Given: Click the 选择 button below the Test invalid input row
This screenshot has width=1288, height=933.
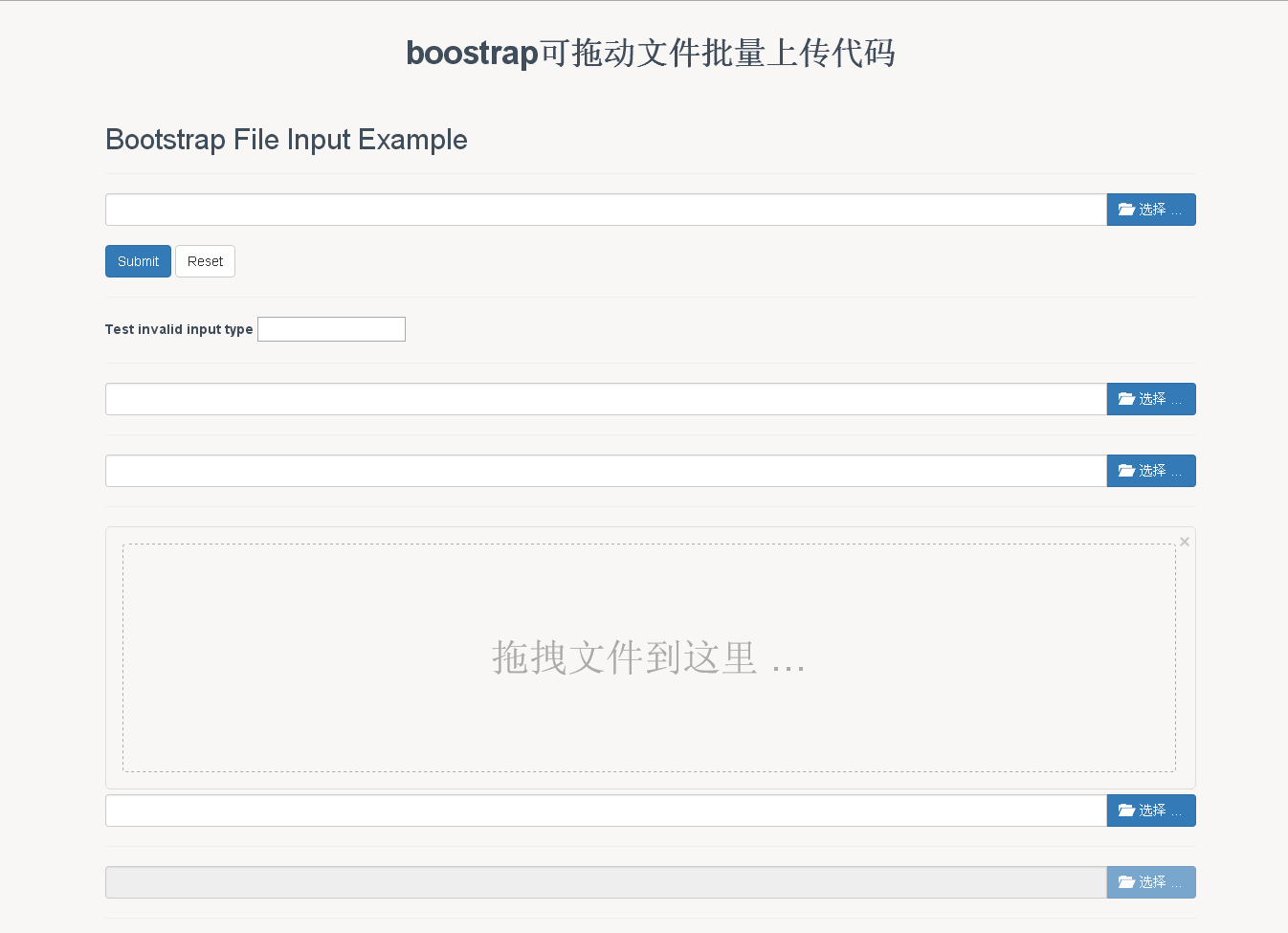Looking at the screenshot, I should coord(1151,399).
